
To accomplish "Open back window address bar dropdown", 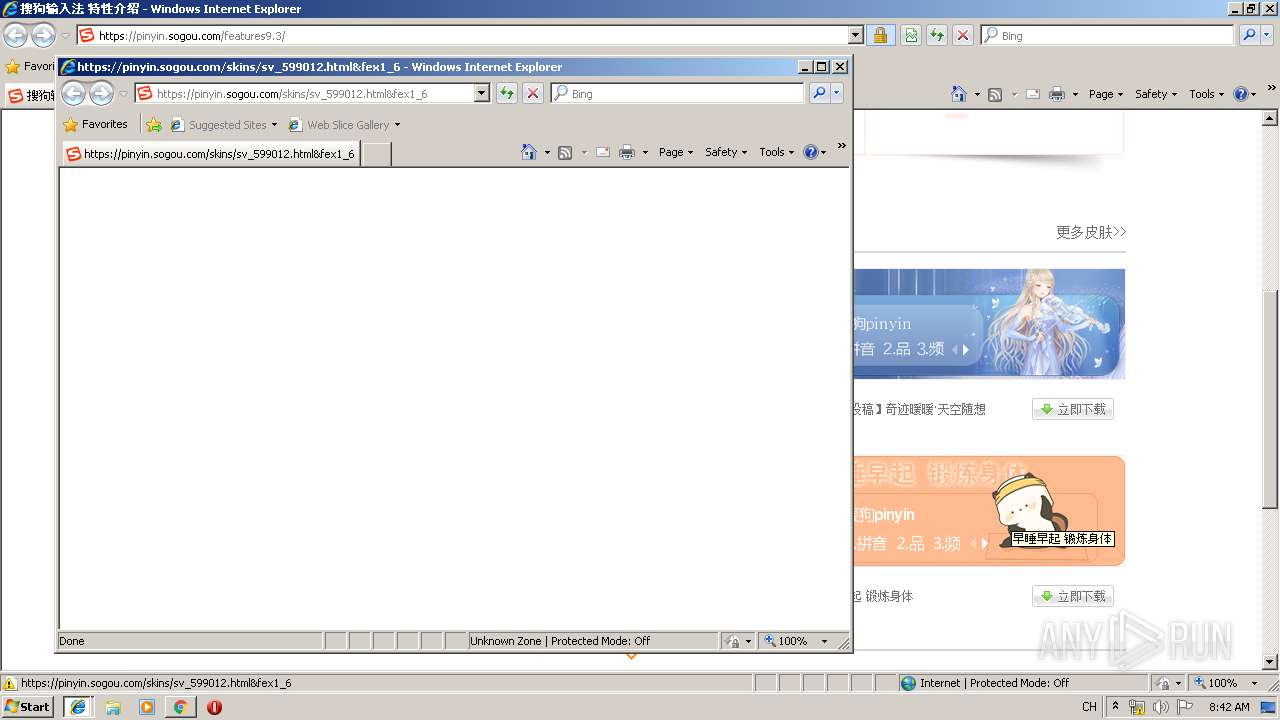I will (856, 35).
